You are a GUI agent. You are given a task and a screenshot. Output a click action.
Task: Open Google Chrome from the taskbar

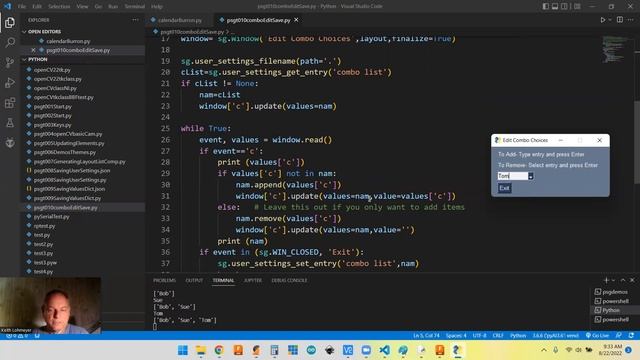219,350
